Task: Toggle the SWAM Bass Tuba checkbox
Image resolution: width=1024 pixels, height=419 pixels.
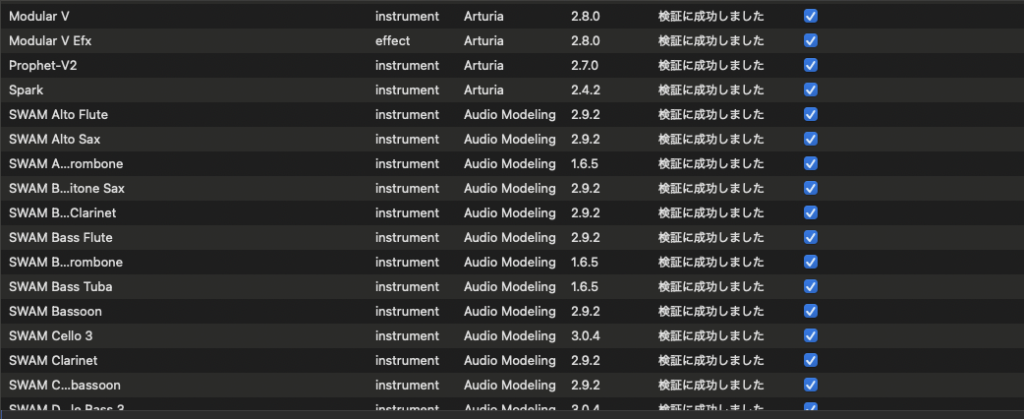Action: pyautogui.click(x=811, y=286)
